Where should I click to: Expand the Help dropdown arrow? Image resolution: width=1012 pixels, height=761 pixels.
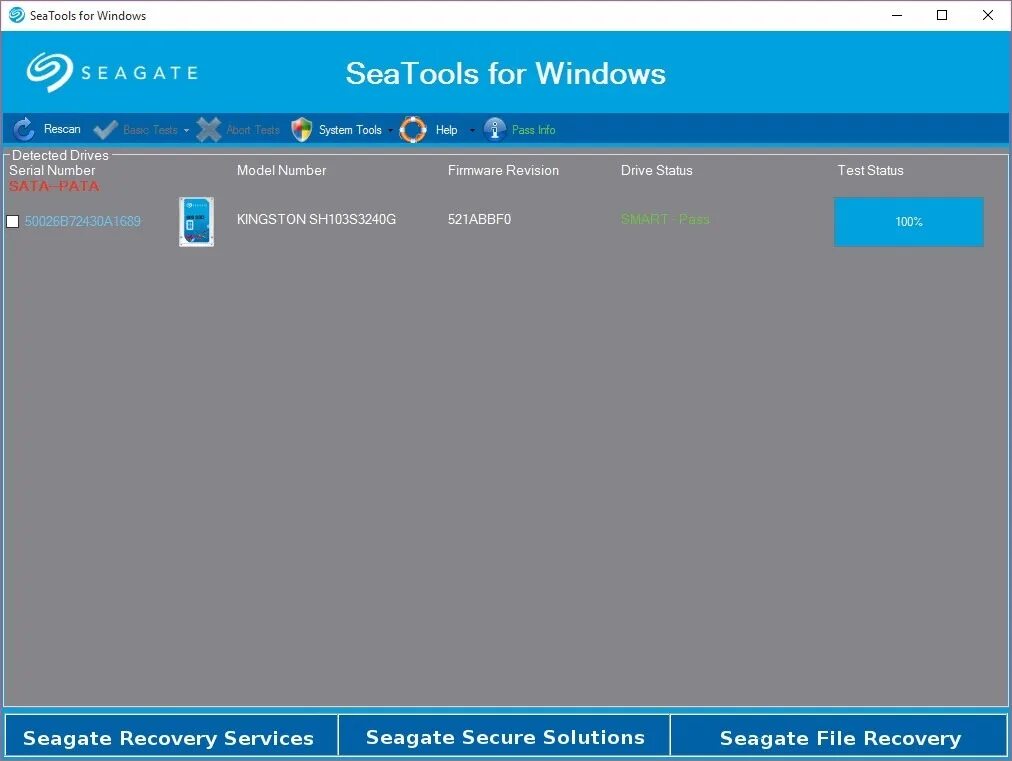(x=472, y=130)
